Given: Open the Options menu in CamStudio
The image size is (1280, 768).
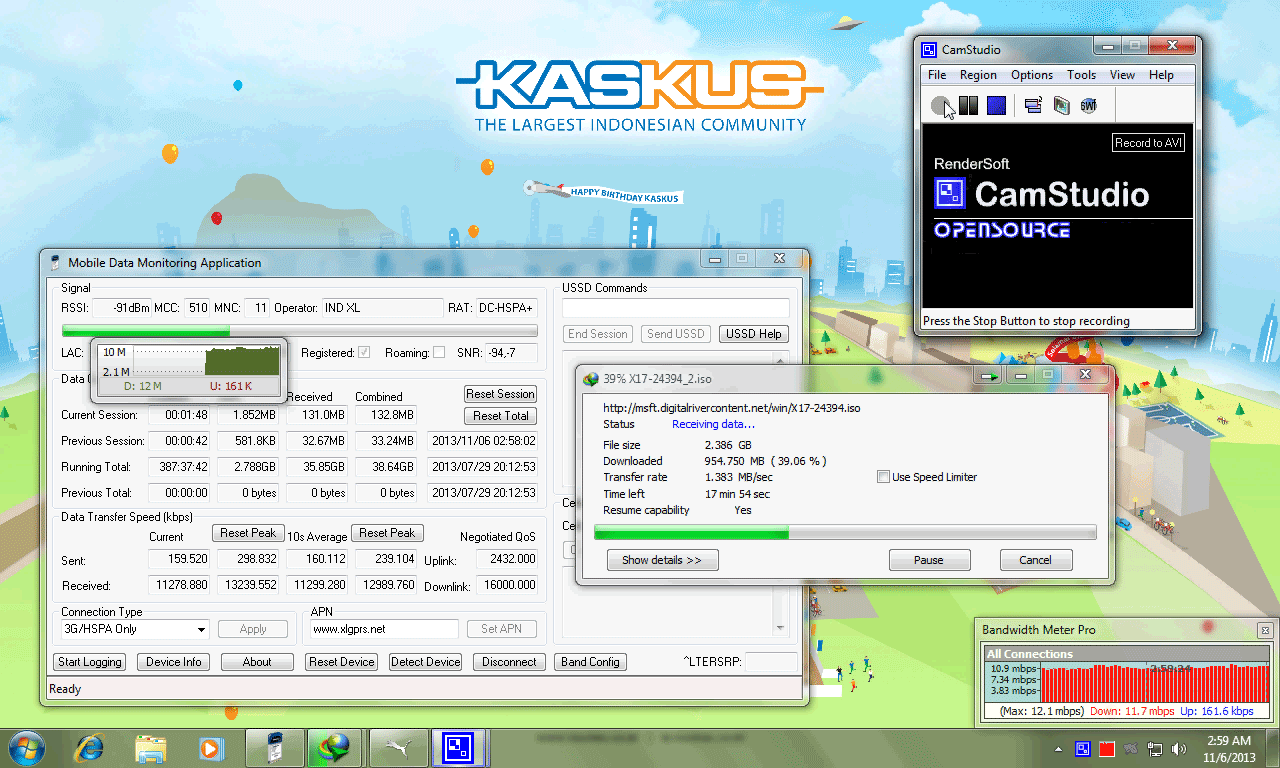Looking at the screenshot, I should click(1031, 74).
